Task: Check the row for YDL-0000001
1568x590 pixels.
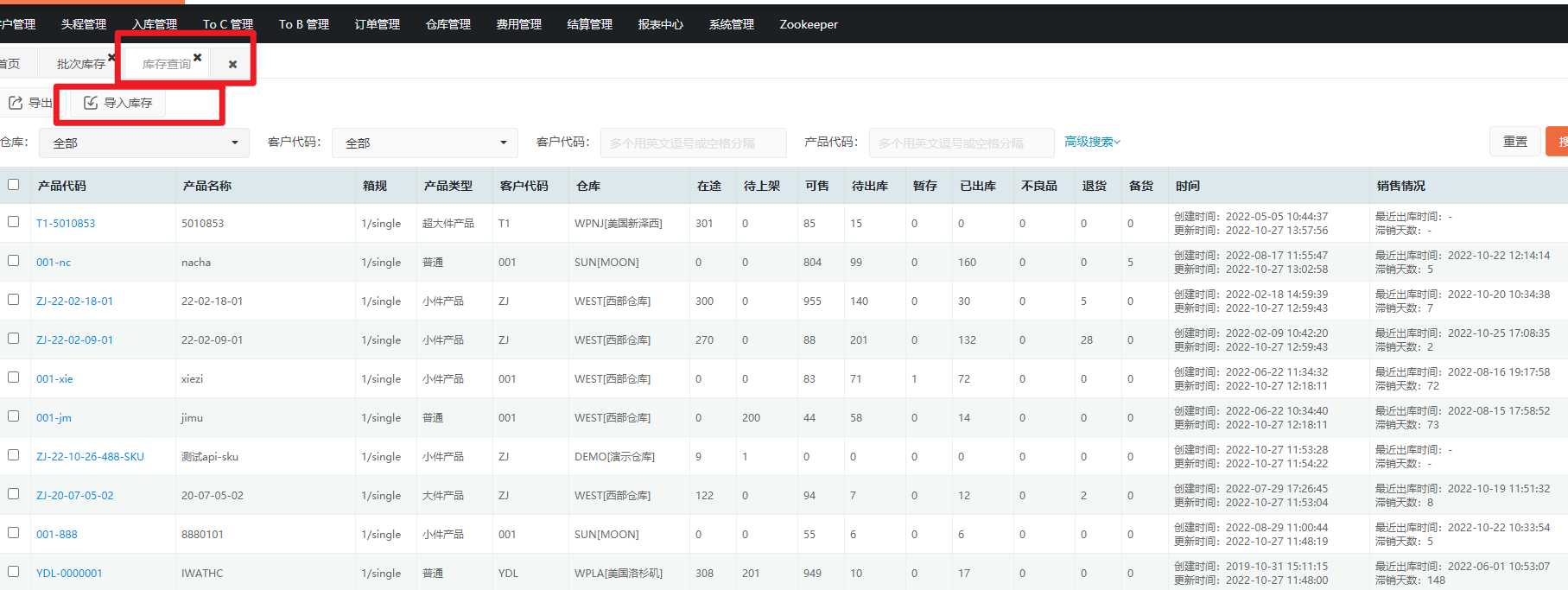Action: pyautogui.click(x=13, y=572)
